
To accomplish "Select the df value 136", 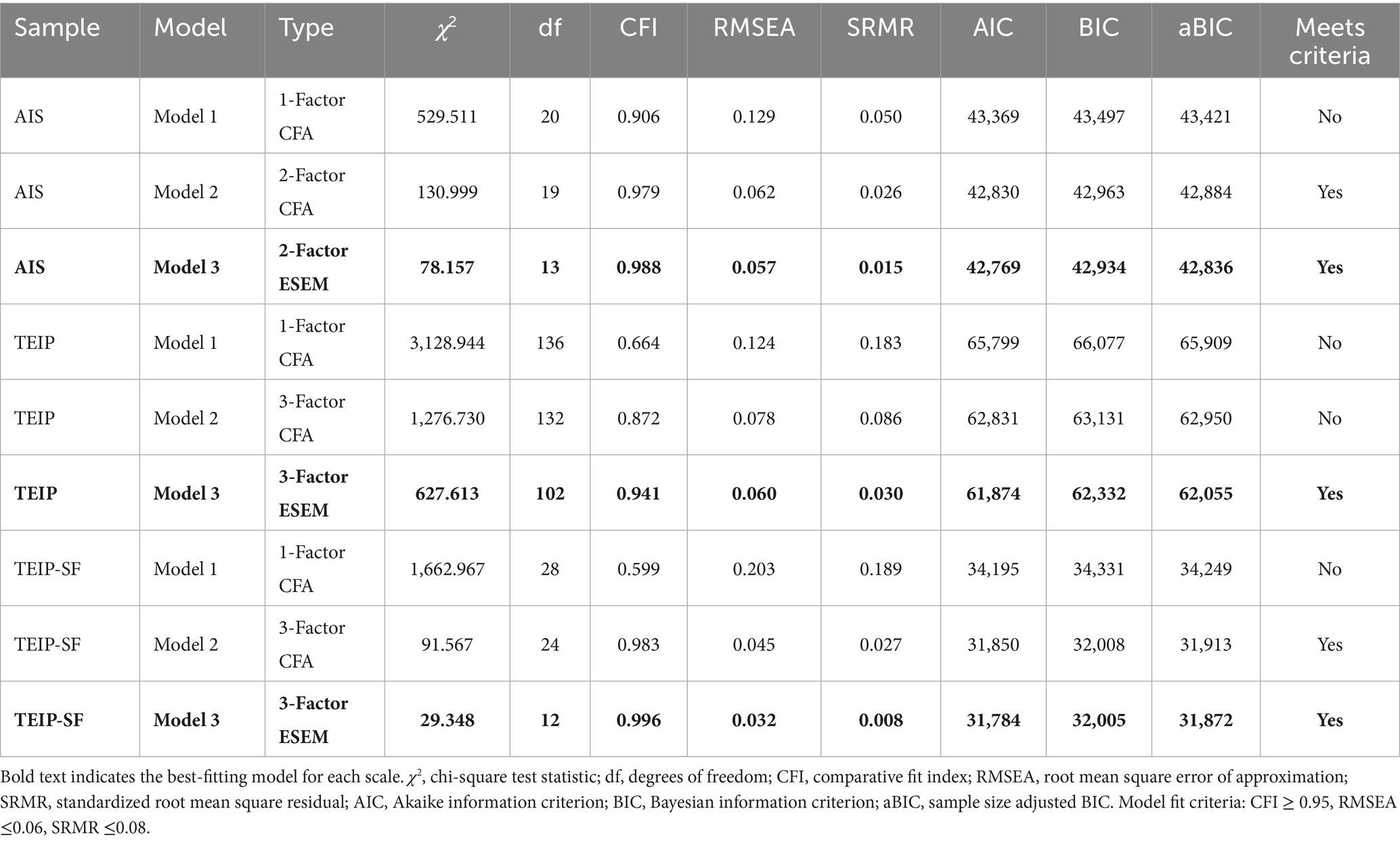I will click(550, 343).
